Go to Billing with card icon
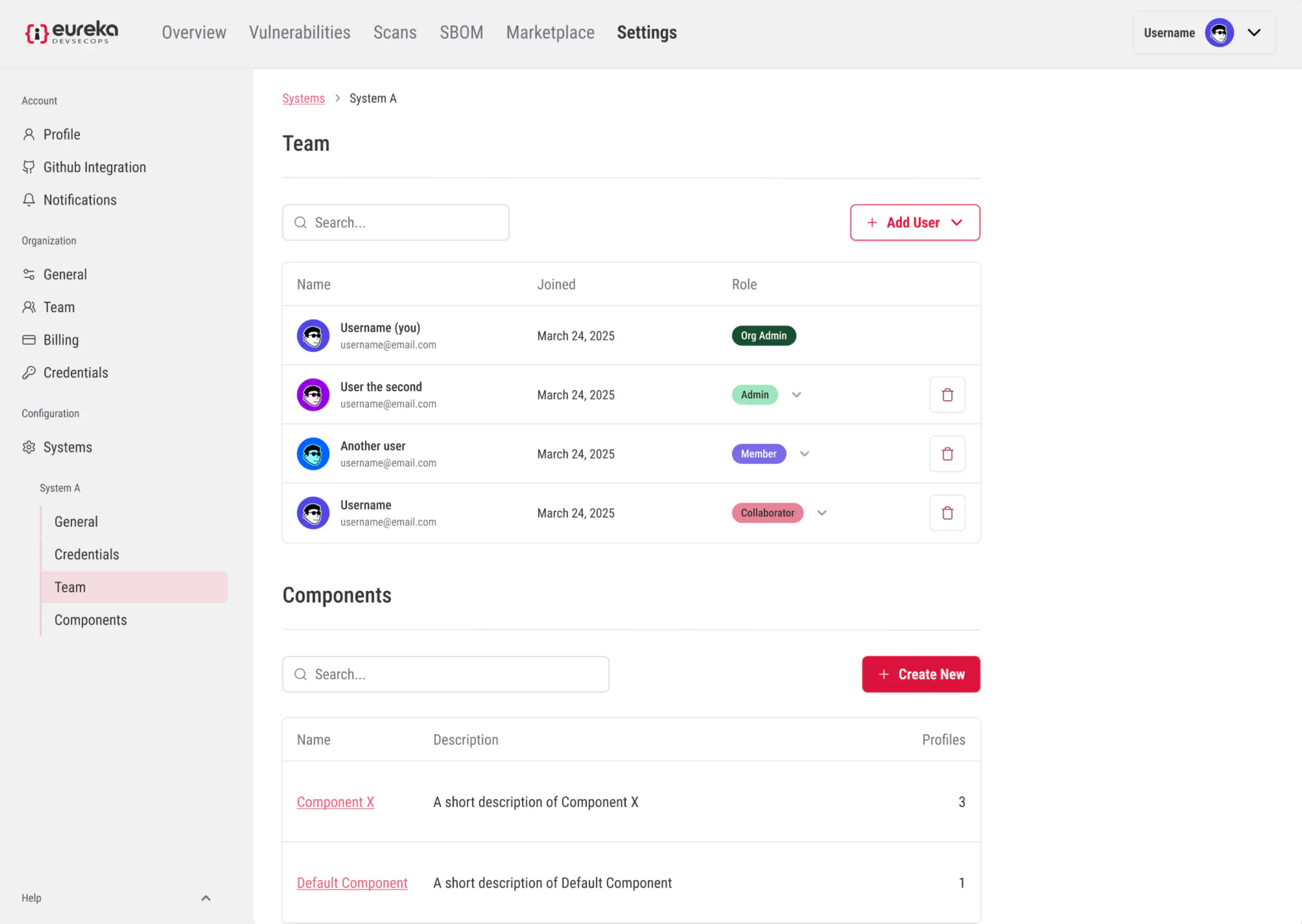Screen dimensions: 1302x924 point(61,340)
